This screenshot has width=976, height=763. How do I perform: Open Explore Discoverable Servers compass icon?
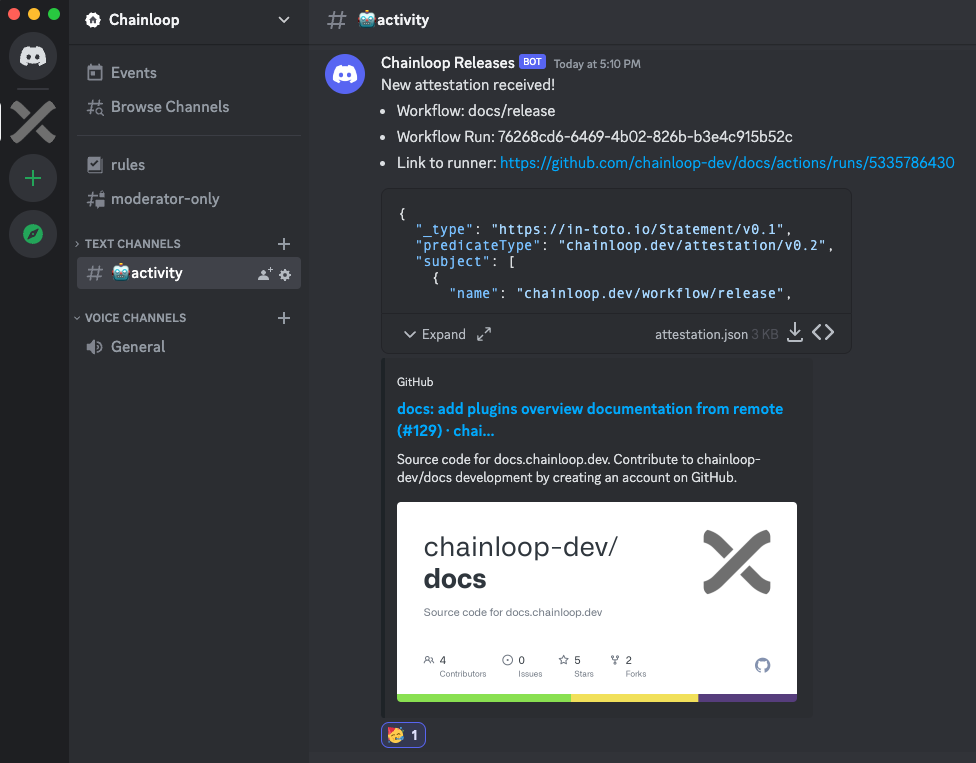coord(33,234)
